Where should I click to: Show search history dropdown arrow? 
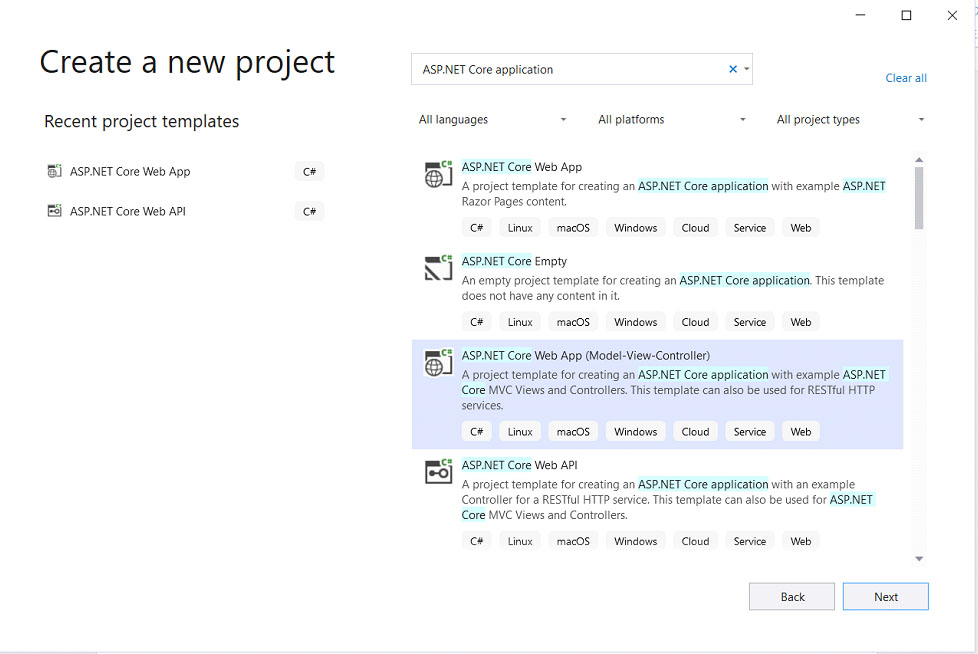[747, 69]
